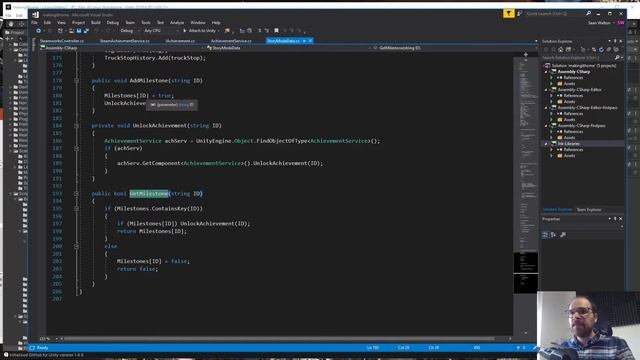The image size is (640, 360).
Task: Close the StoryModeData.cs tab
Action: pyautogui.click(x=310, y=41)
